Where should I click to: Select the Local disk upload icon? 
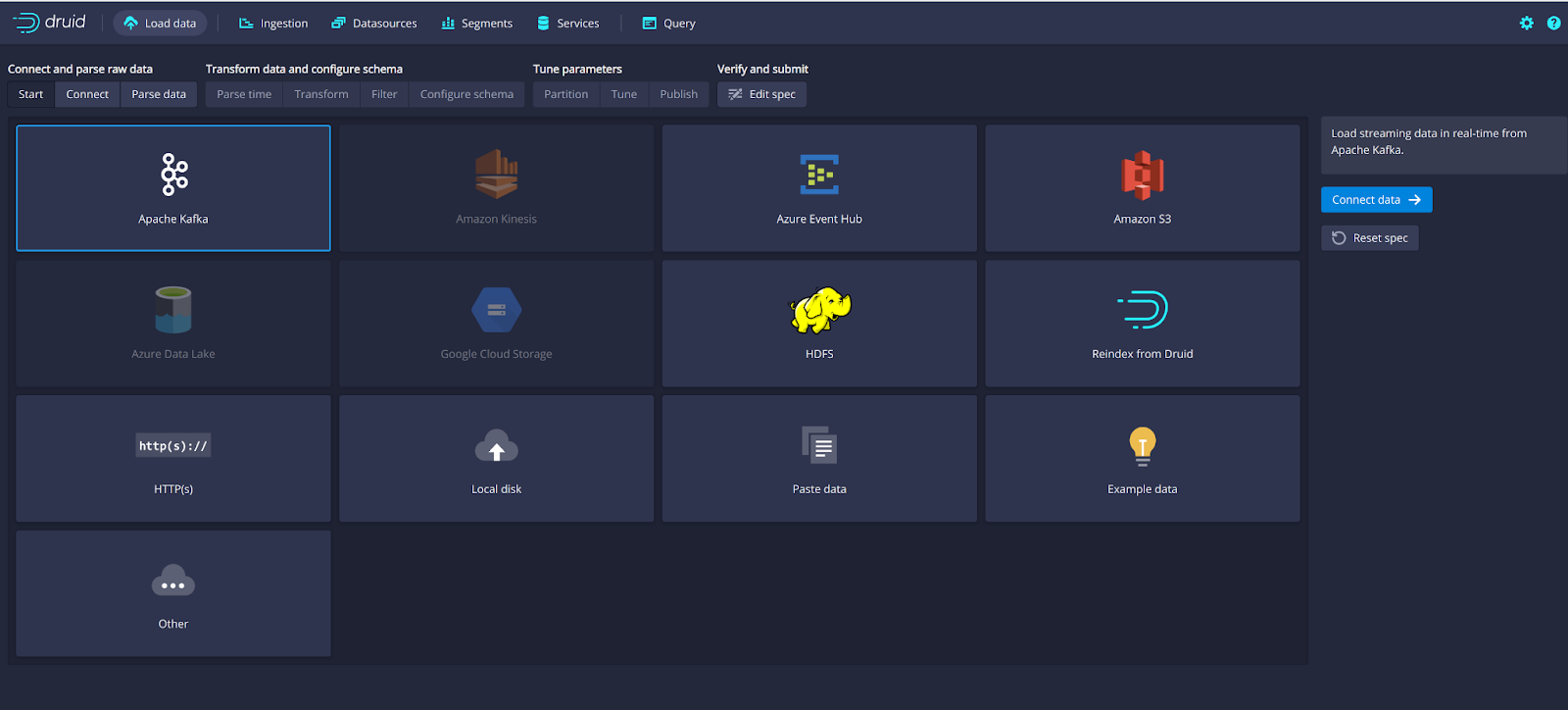tap(496, 446)
